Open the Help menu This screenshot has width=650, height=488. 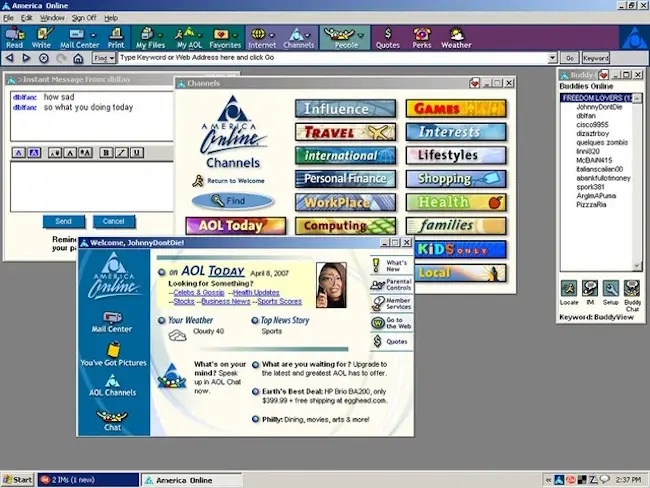click(x=111, y=18)
